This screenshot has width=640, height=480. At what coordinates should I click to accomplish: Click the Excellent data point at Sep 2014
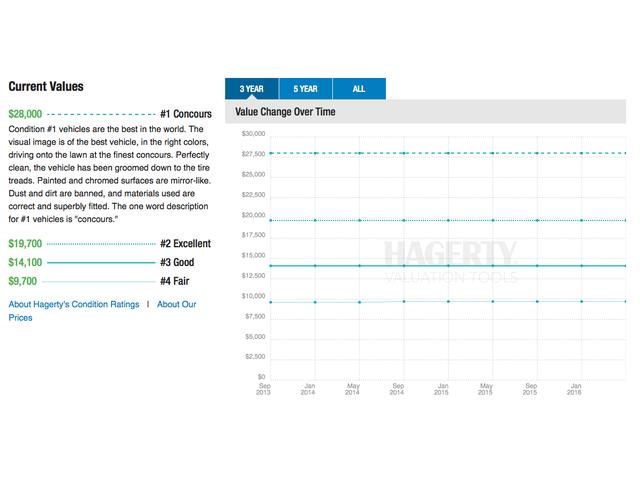(404, 220)
